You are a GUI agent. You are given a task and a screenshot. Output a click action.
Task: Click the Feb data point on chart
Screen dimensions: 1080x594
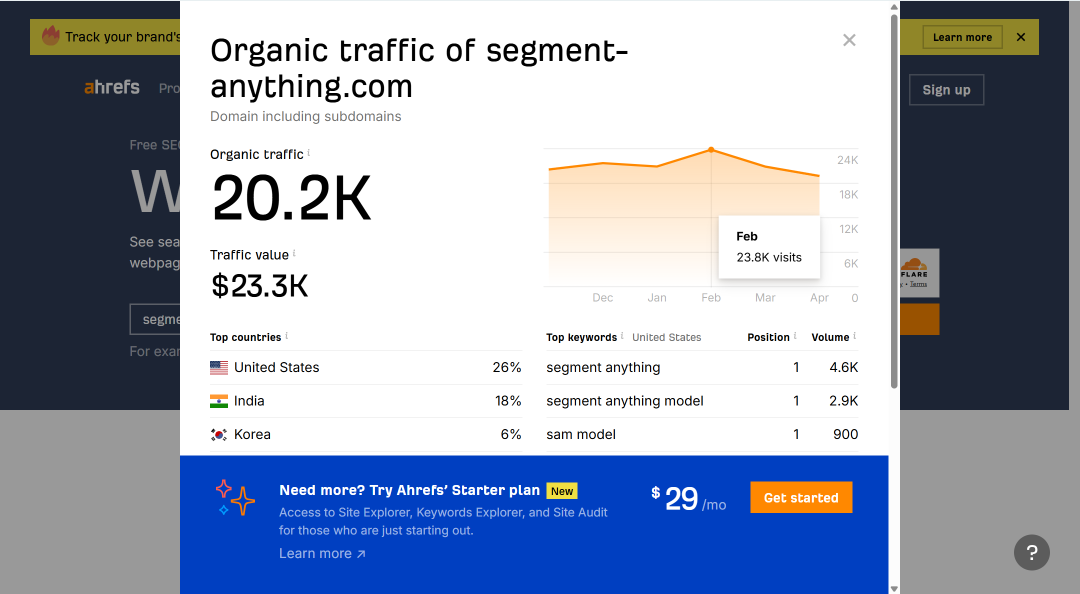click(x=711, y=150)
